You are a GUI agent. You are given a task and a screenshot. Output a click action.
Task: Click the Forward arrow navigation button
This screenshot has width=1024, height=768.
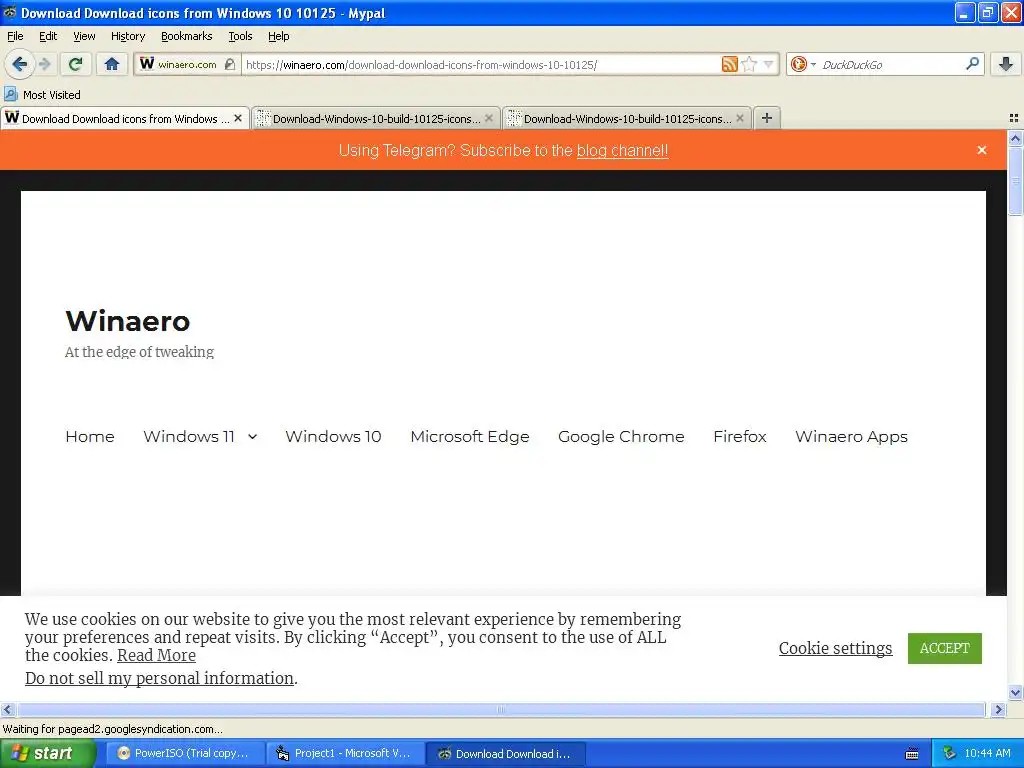(x=45, y=64)
